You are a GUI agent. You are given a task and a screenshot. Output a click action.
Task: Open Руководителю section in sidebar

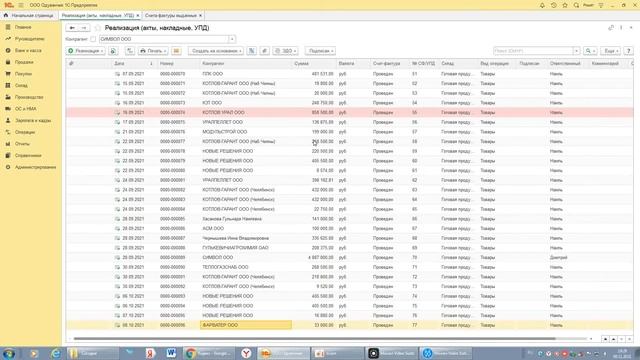click(x=29, y=39)
